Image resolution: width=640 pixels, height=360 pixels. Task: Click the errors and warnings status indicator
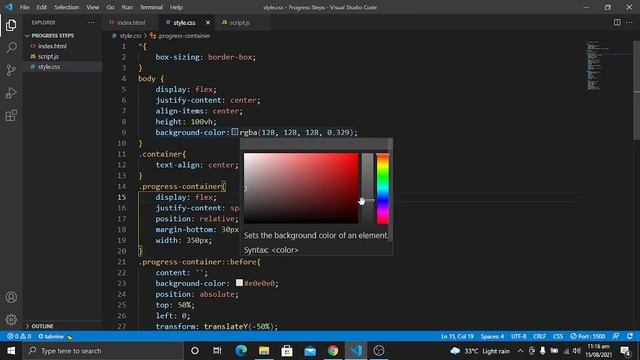pos(19,336)
